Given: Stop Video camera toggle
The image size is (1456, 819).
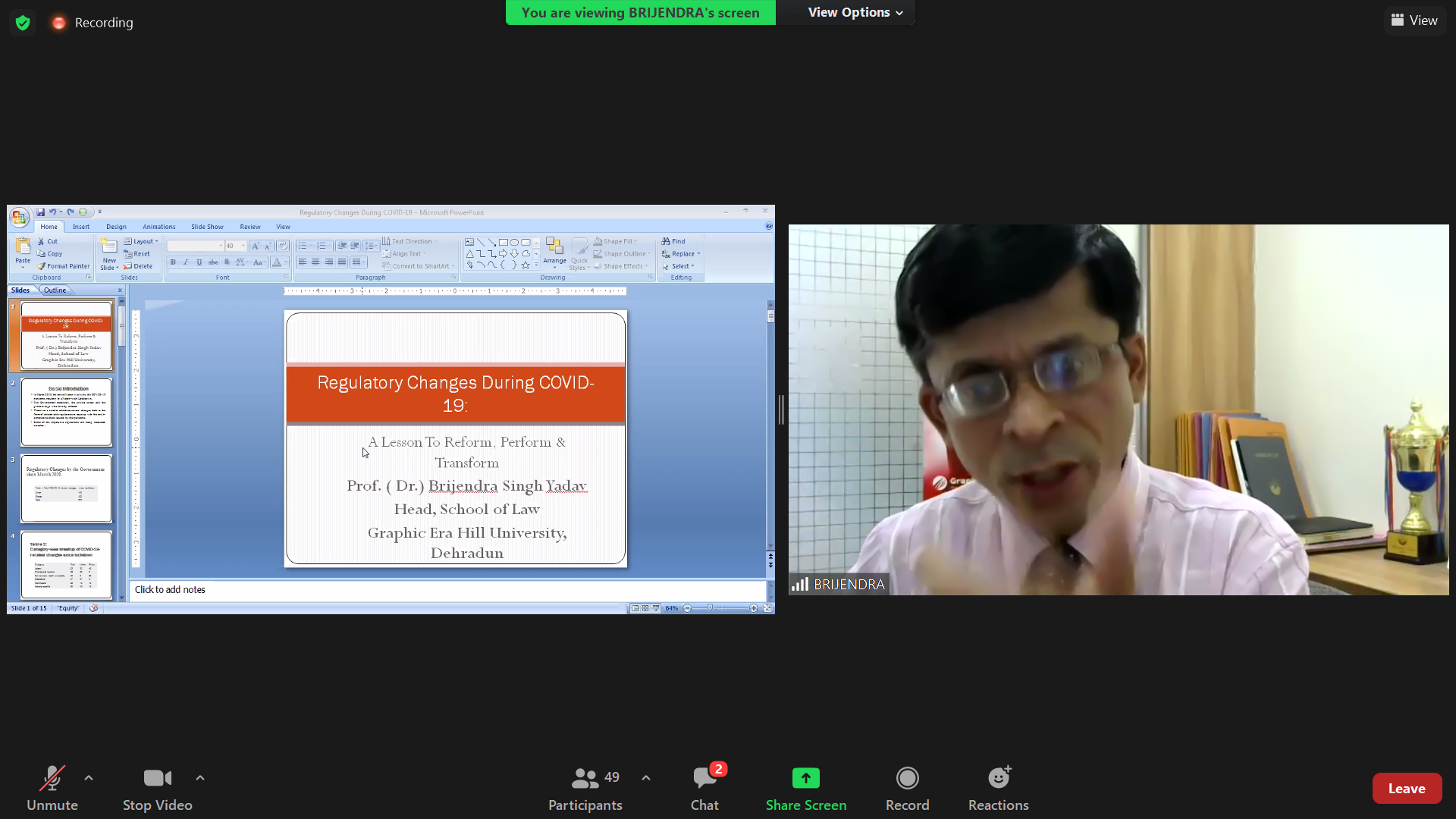Looking at the screenshot, I should [157, 787].
